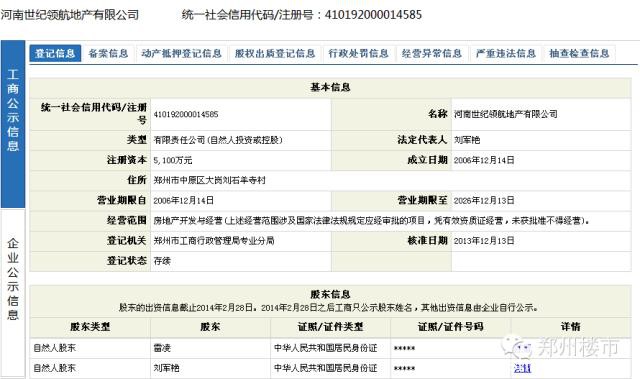
Task: Open the 动产抵押登记信息 tab
Action: pos(181,53)
